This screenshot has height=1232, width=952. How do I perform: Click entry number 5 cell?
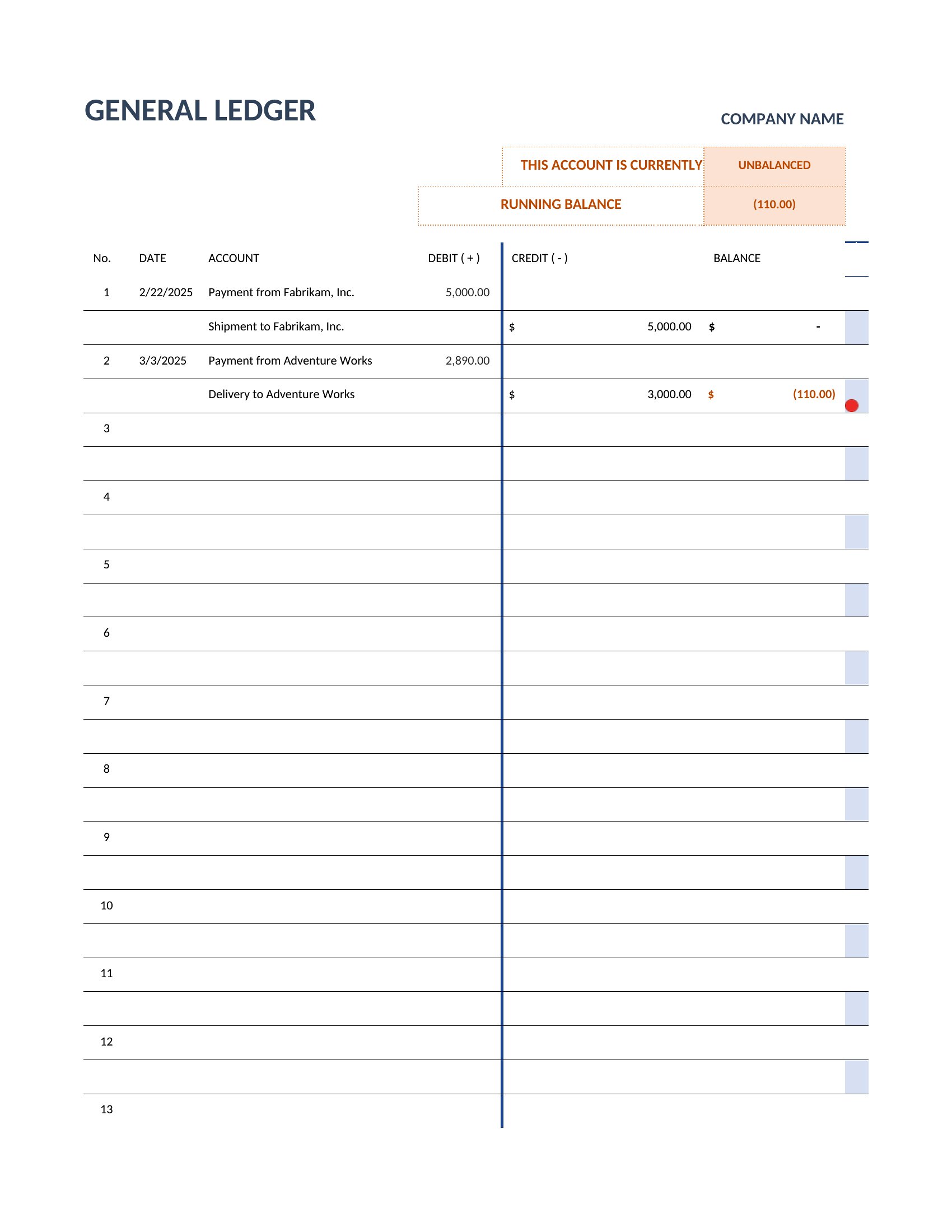pos(106,564)
